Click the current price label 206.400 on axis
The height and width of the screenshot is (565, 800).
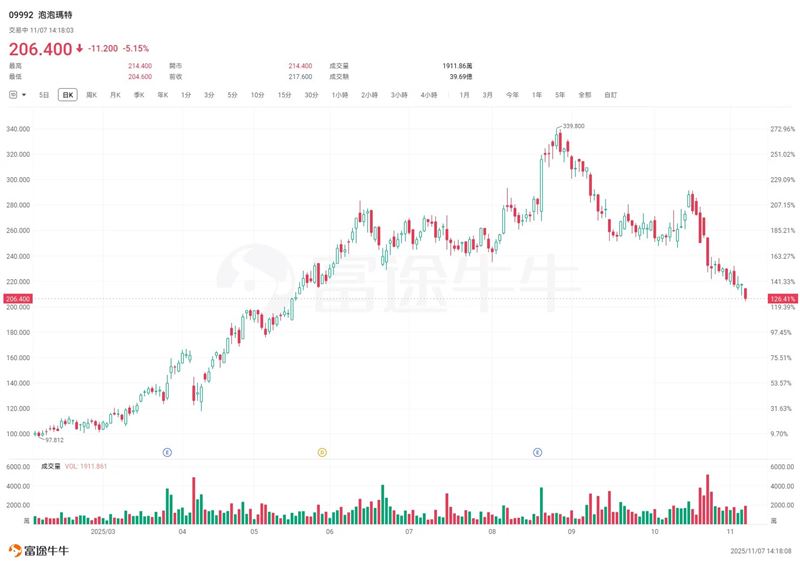tap(18, 299)
